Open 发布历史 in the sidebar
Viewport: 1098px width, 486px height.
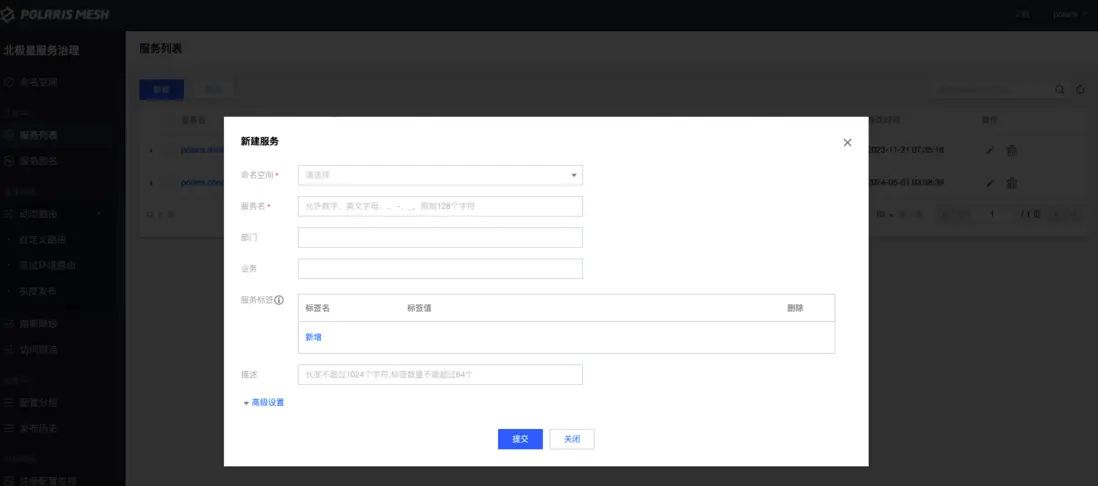click(39, 428)
